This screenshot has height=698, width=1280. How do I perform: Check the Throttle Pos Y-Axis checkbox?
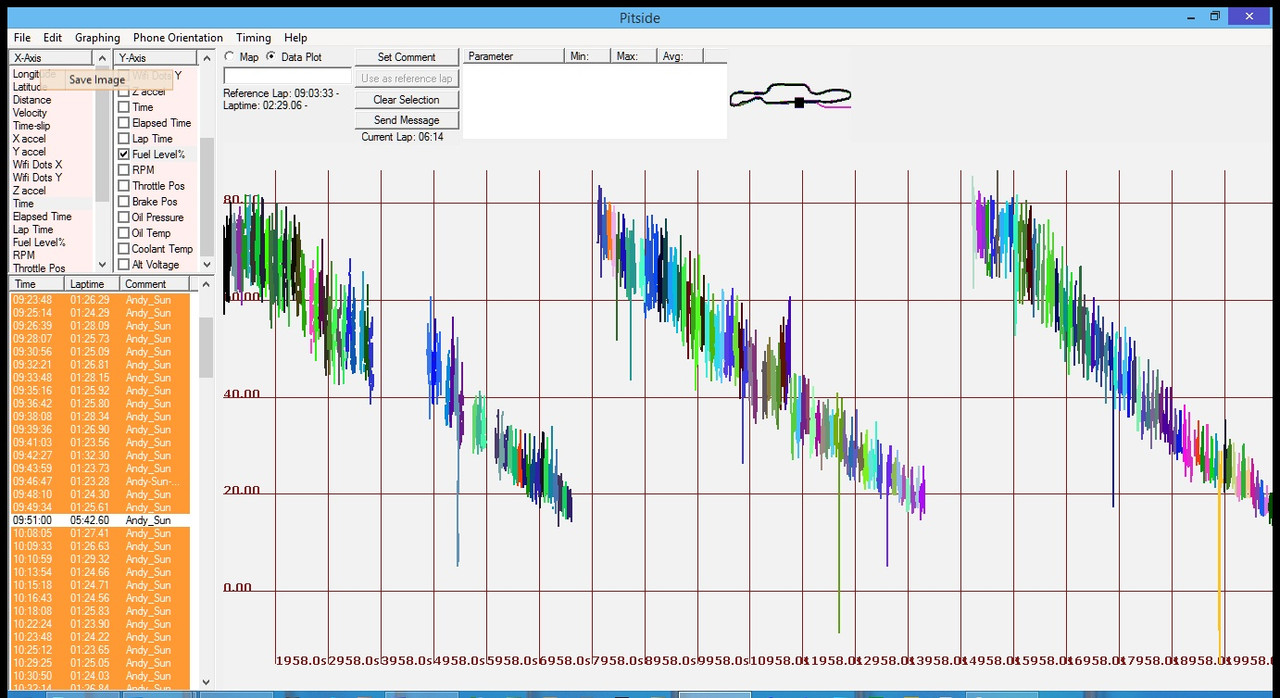(124, 186)
